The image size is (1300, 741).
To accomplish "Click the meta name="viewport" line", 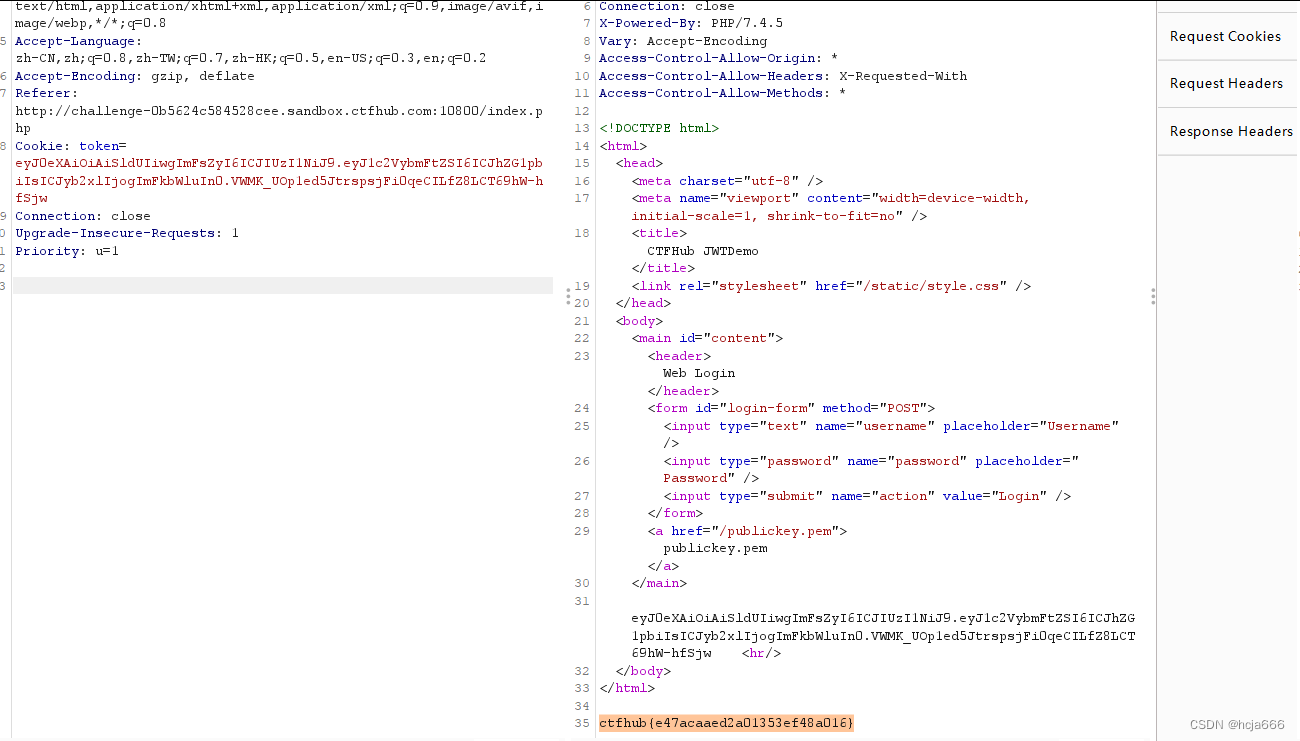I will click(831, 207).
